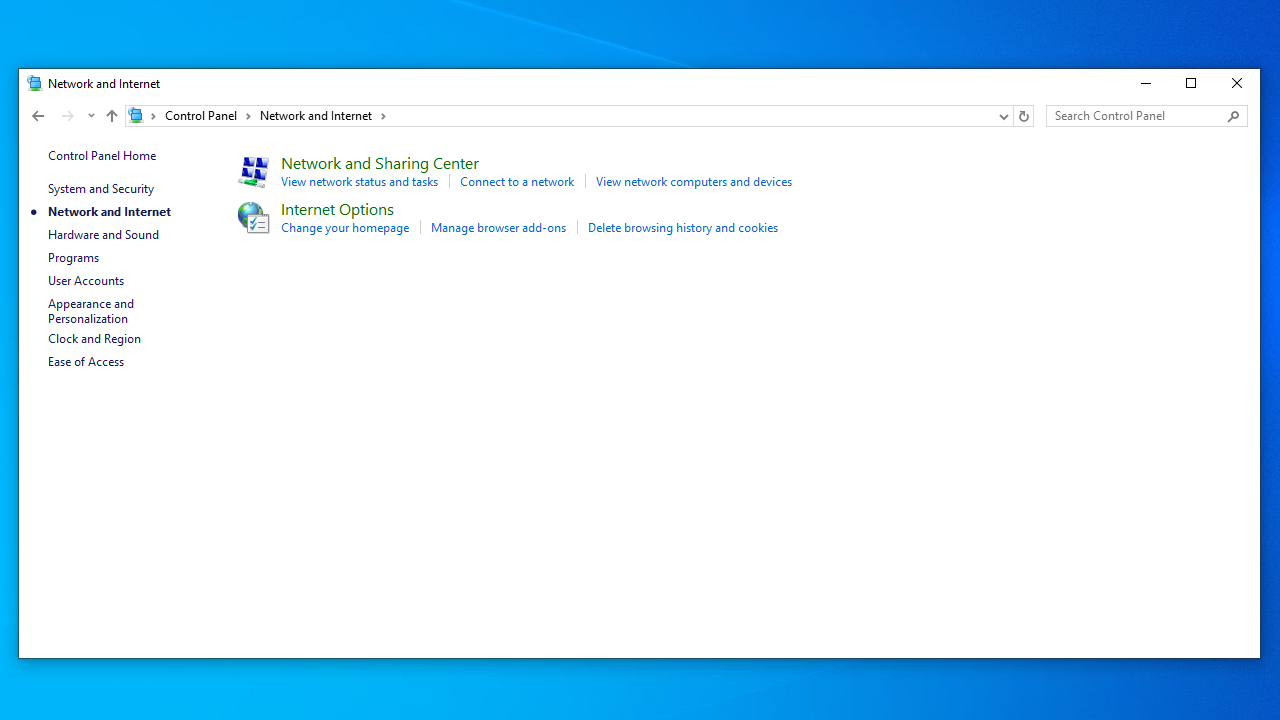Open Delete browsing history and cookies
Image resolution: width=1280 pixels, height=720 pixels.
click(682, 228)
